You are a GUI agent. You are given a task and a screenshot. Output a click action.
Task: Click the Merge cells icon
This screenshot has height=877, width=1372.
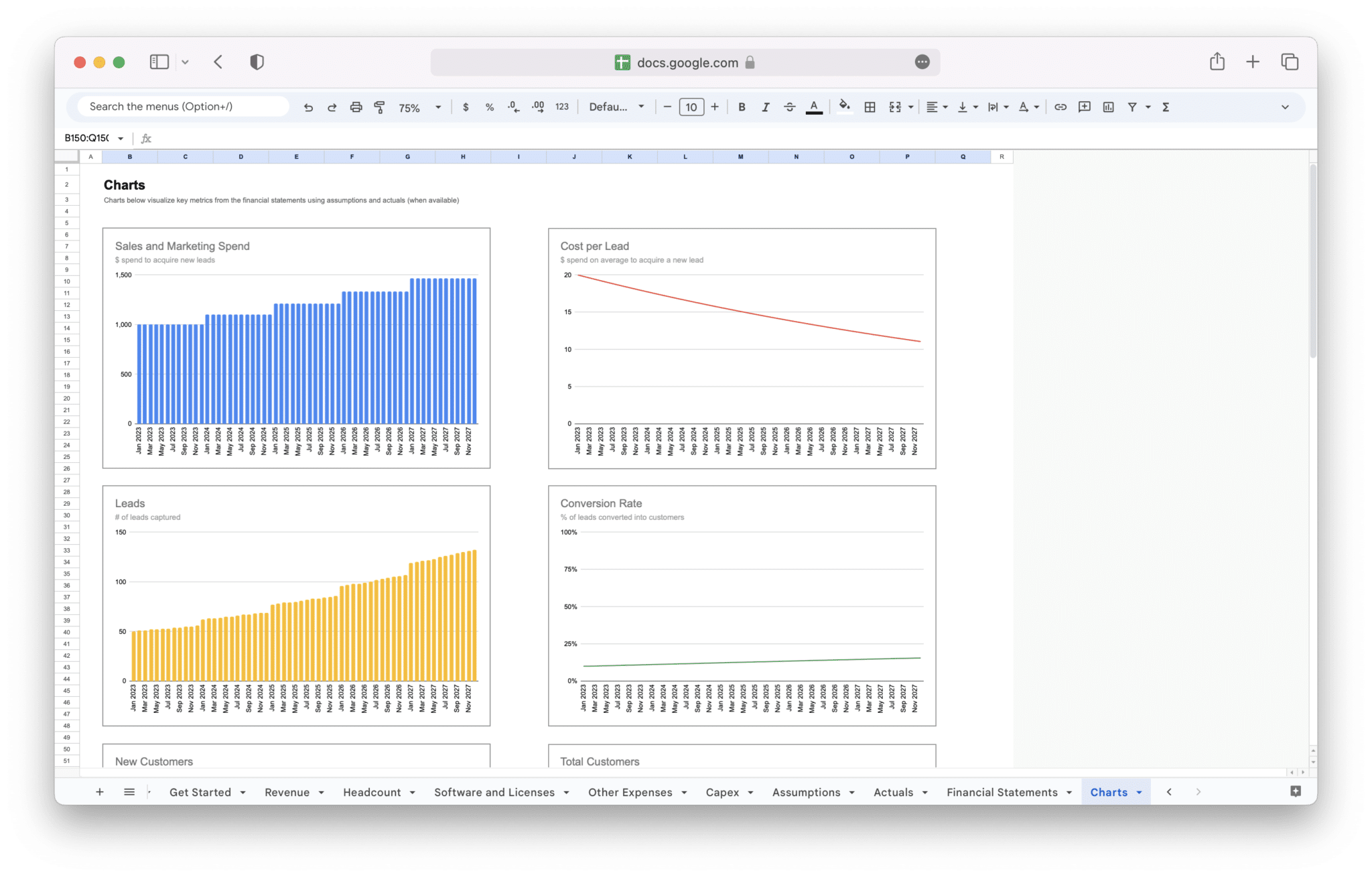[x=895, y=107]
